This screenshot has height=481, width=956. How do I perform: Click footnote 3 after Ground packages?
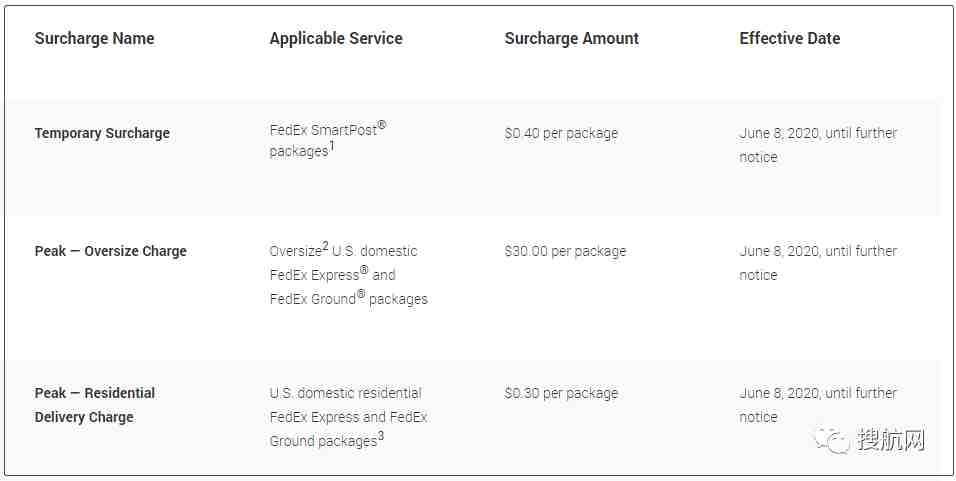pyautogui.click(x=381, y=436)
